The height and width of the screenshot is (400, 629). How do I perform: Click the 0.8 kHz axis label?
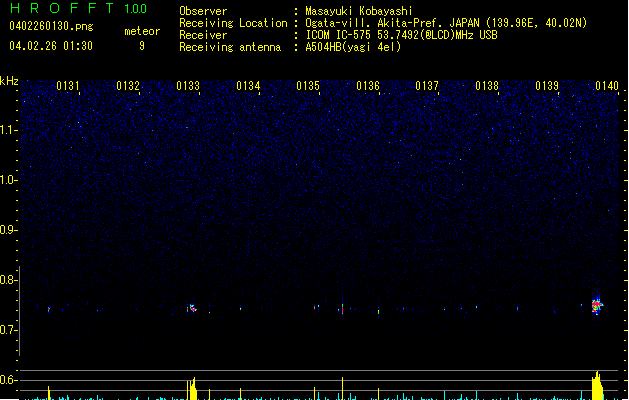(8, 280)
